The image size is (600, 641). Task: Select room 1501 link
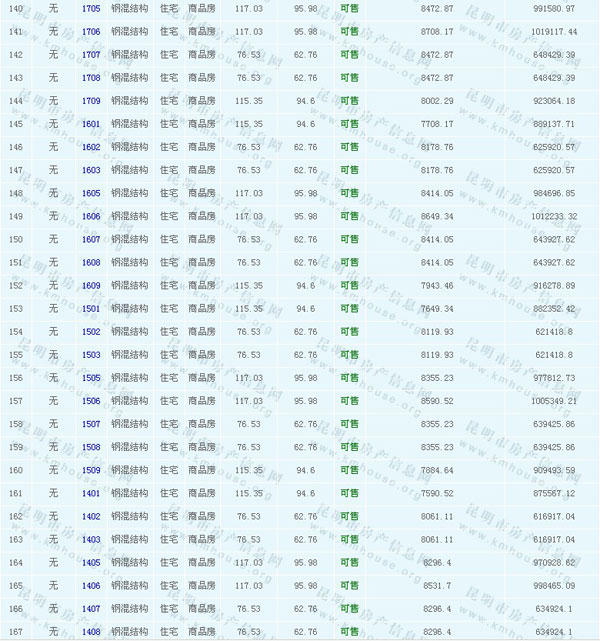click(x=91, y=308)
